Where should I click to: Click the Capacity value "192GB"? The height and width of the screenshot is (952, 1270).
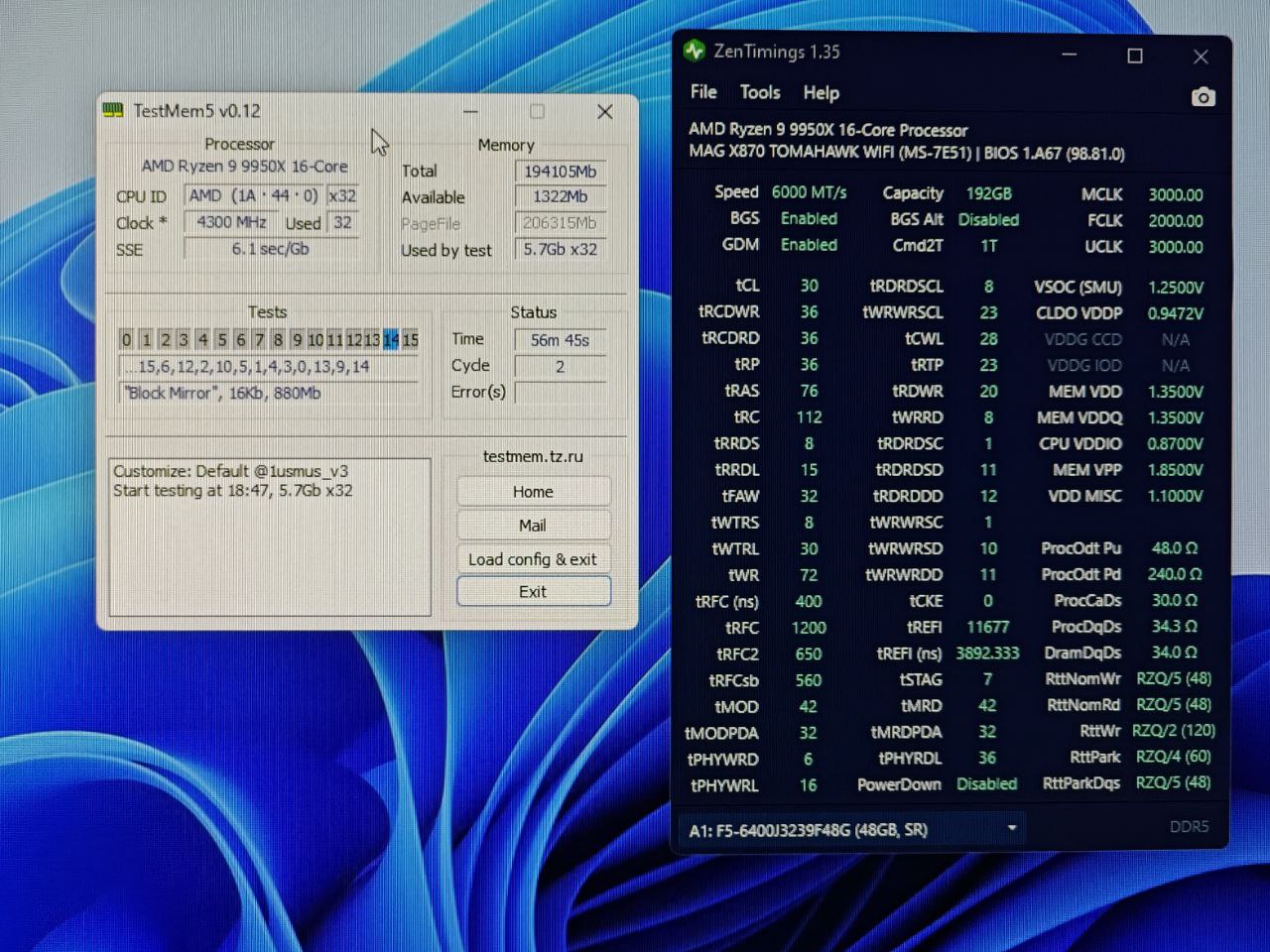coord(988,193)
